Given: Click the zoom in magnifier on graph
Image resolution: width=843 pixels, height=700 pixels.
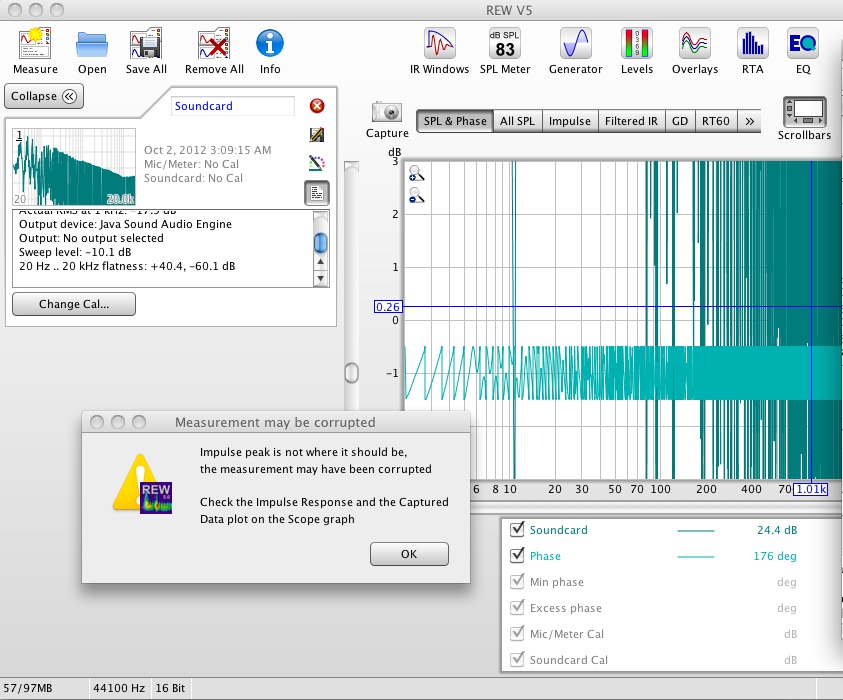Looking at the screenshot, I should coord(417,174).
